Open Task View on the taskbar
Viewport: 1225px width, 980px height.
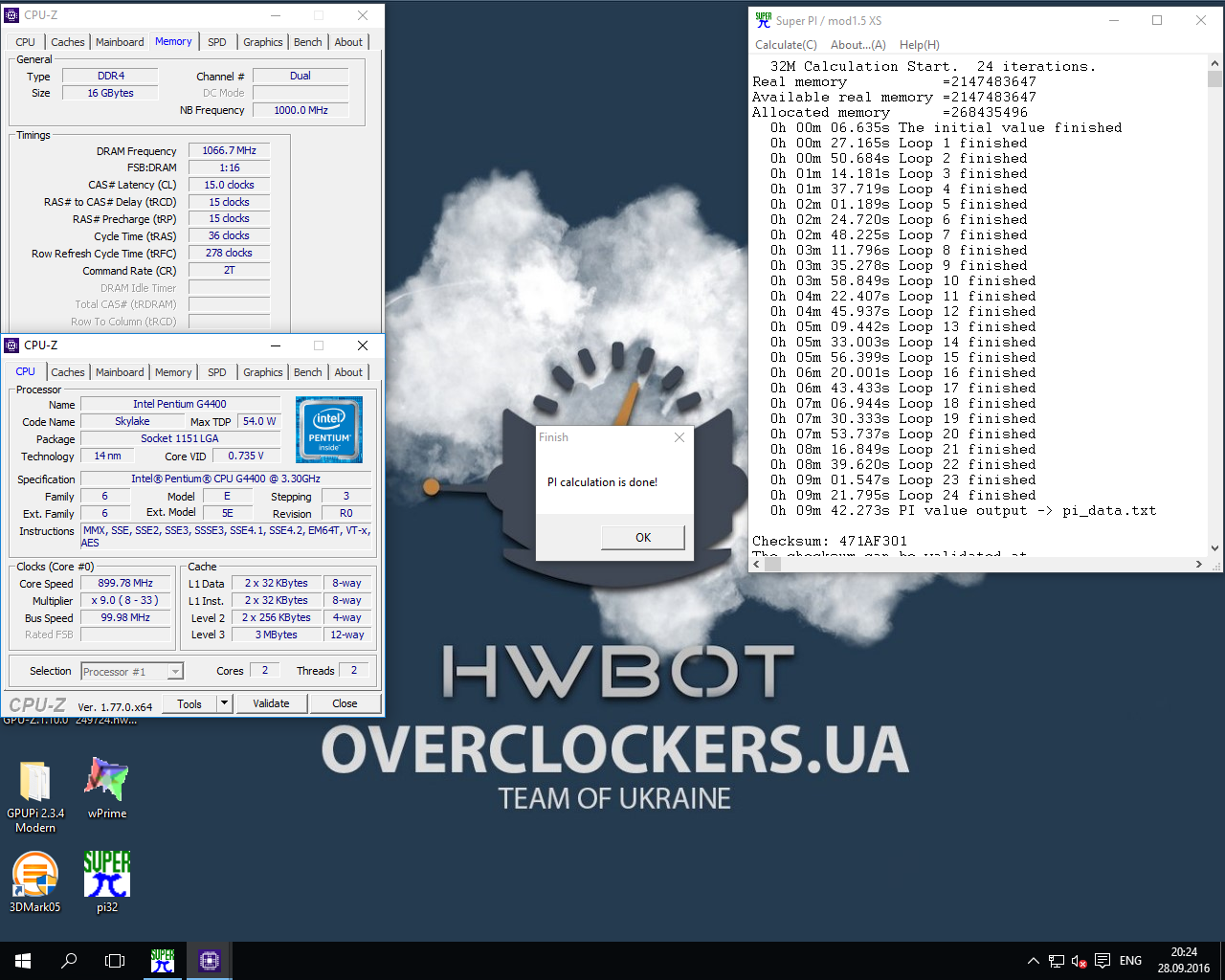click(115, 961)
